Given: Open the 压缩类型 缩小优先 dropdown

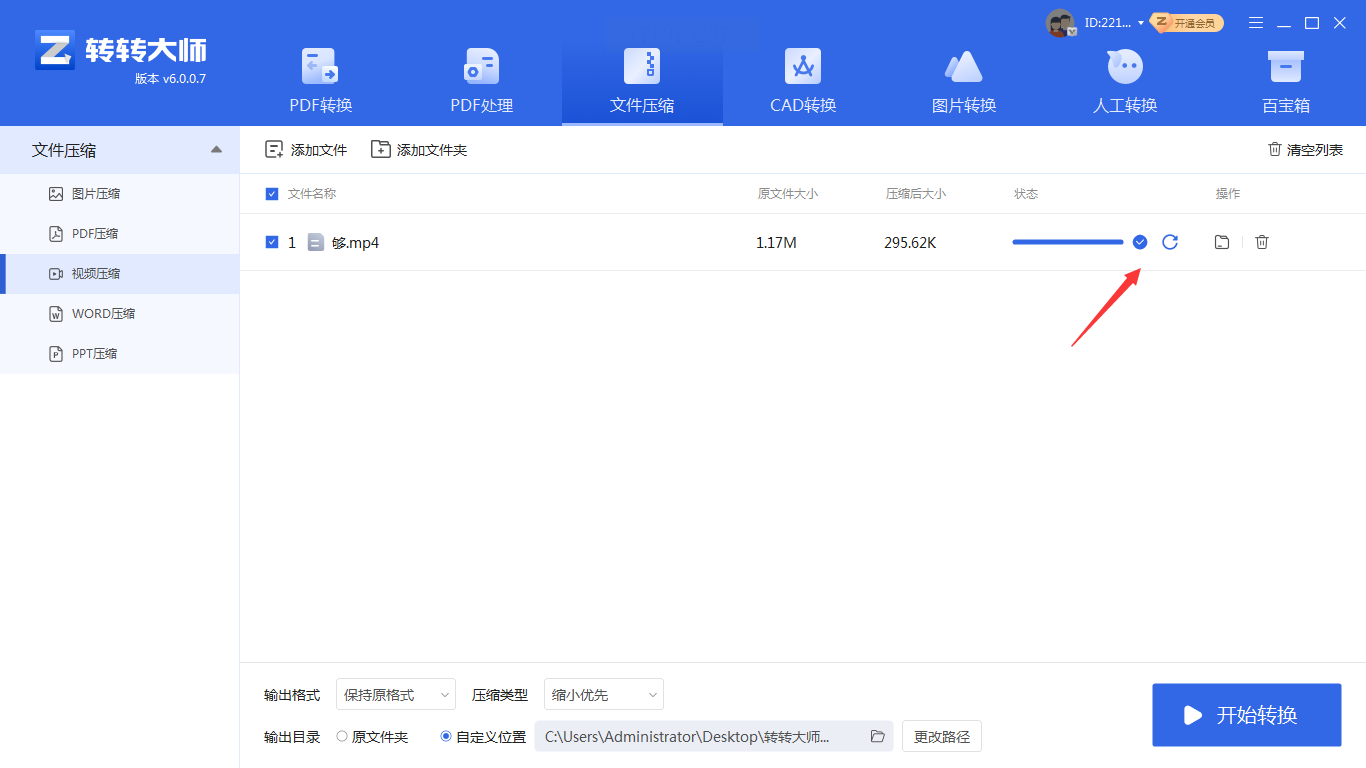Looking at the screenshot, I should point(604,694).
